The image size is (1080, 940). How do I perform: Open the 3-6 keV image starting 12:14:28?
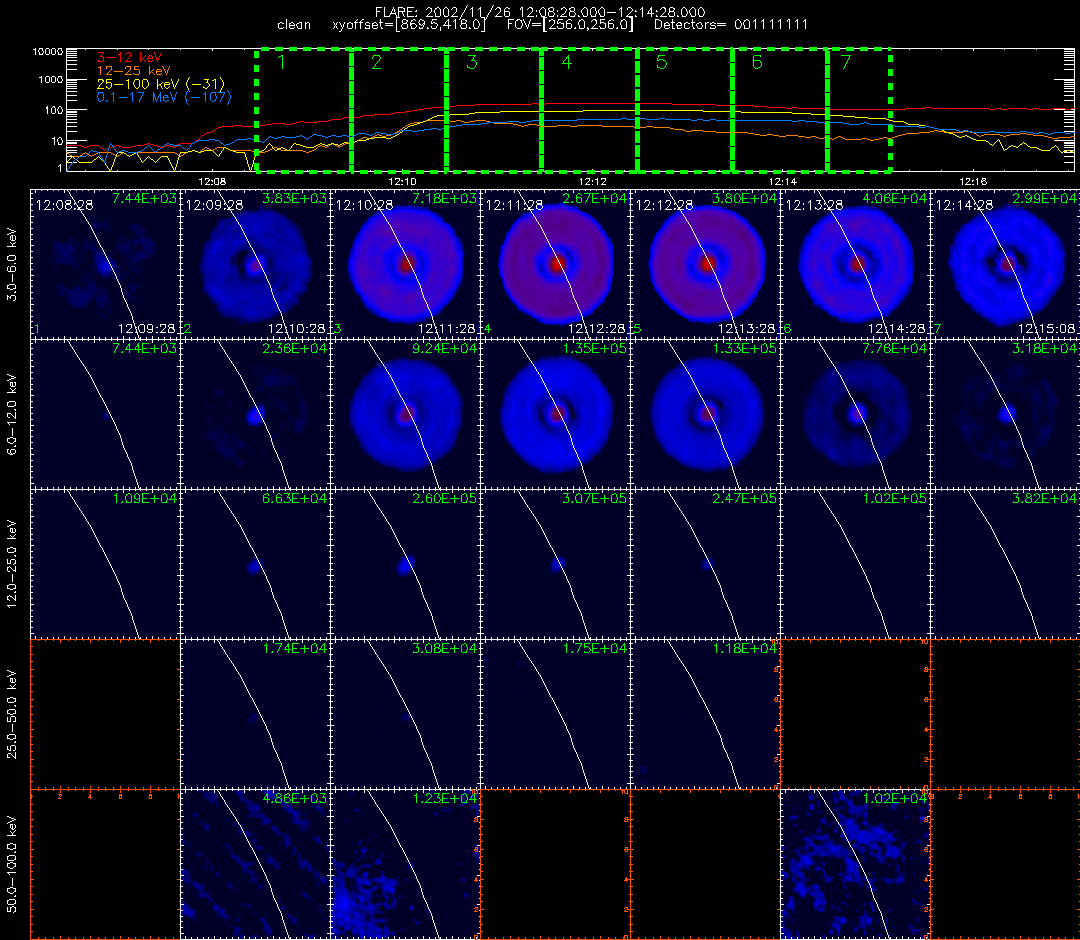coord(1006,264)
